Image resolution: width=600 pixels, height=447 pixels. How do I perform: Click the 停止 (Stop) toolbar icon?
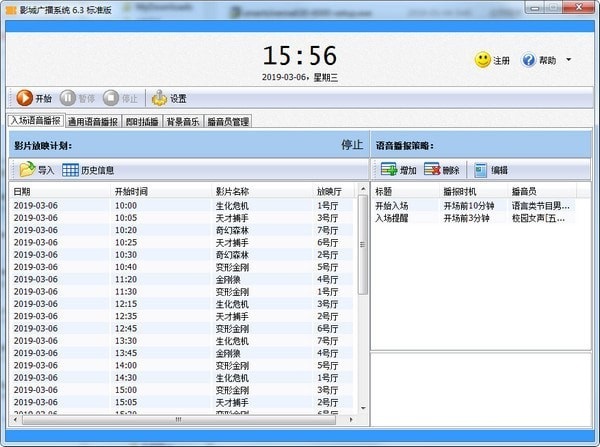pyautogui.click(x=111, y=98)
